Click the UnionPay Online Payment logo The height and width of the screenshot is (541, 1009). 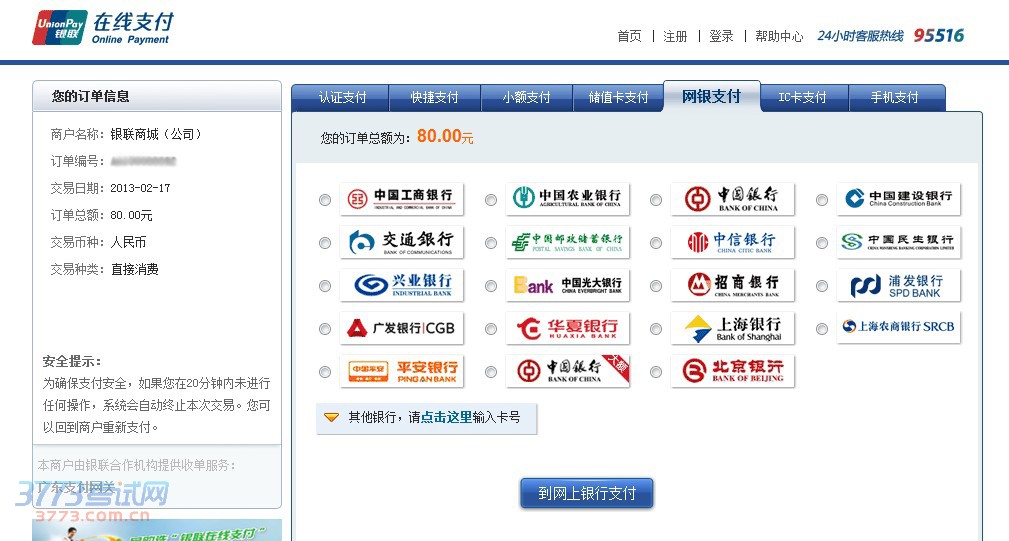click(x=101, y=28)
